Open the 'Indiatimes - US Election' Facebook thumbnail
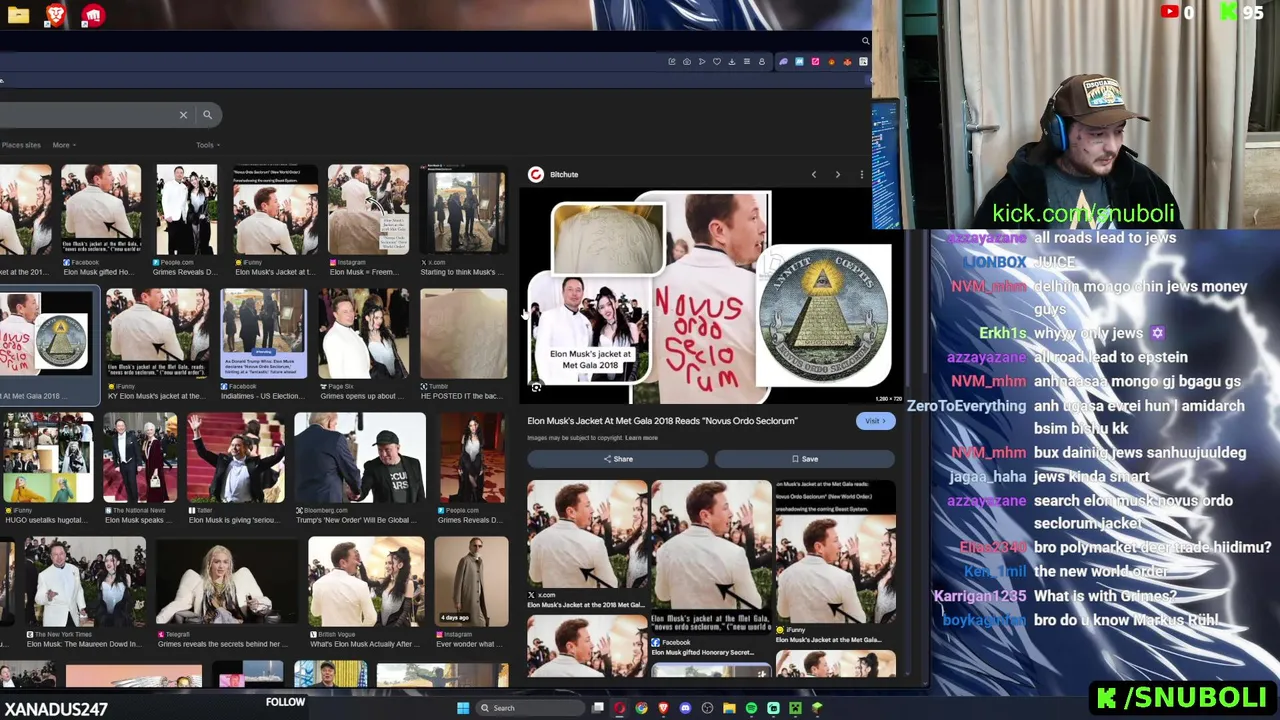 pyautogui.click(x=263, y=335)
